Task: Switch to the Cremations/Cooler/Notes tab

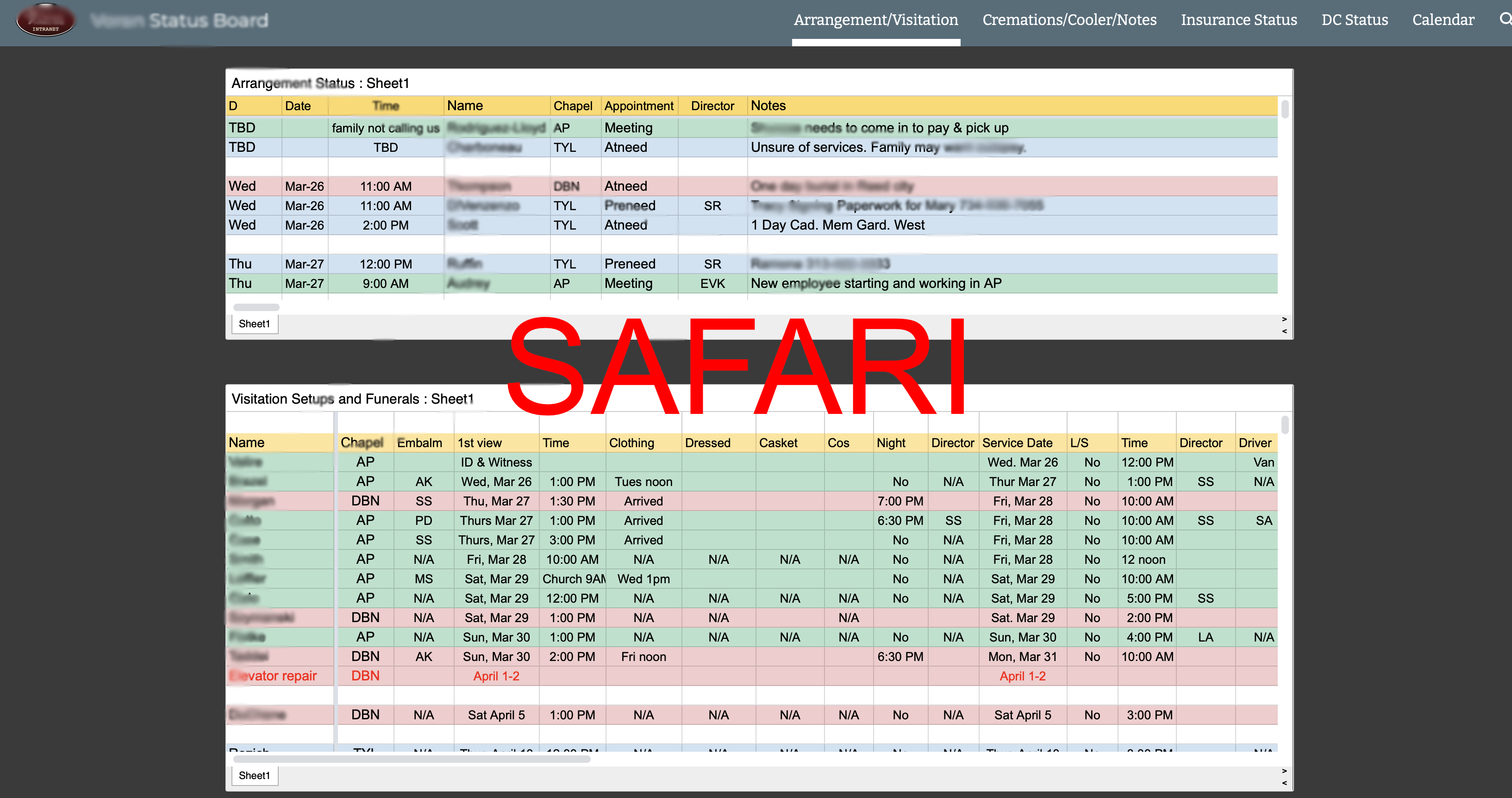Action: (x=1069, y=20)
